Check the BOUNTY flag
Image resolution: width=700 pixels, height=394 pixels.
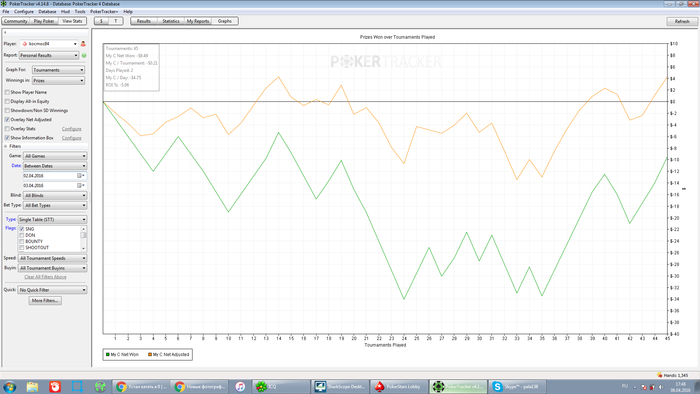(x=21, y=241)
